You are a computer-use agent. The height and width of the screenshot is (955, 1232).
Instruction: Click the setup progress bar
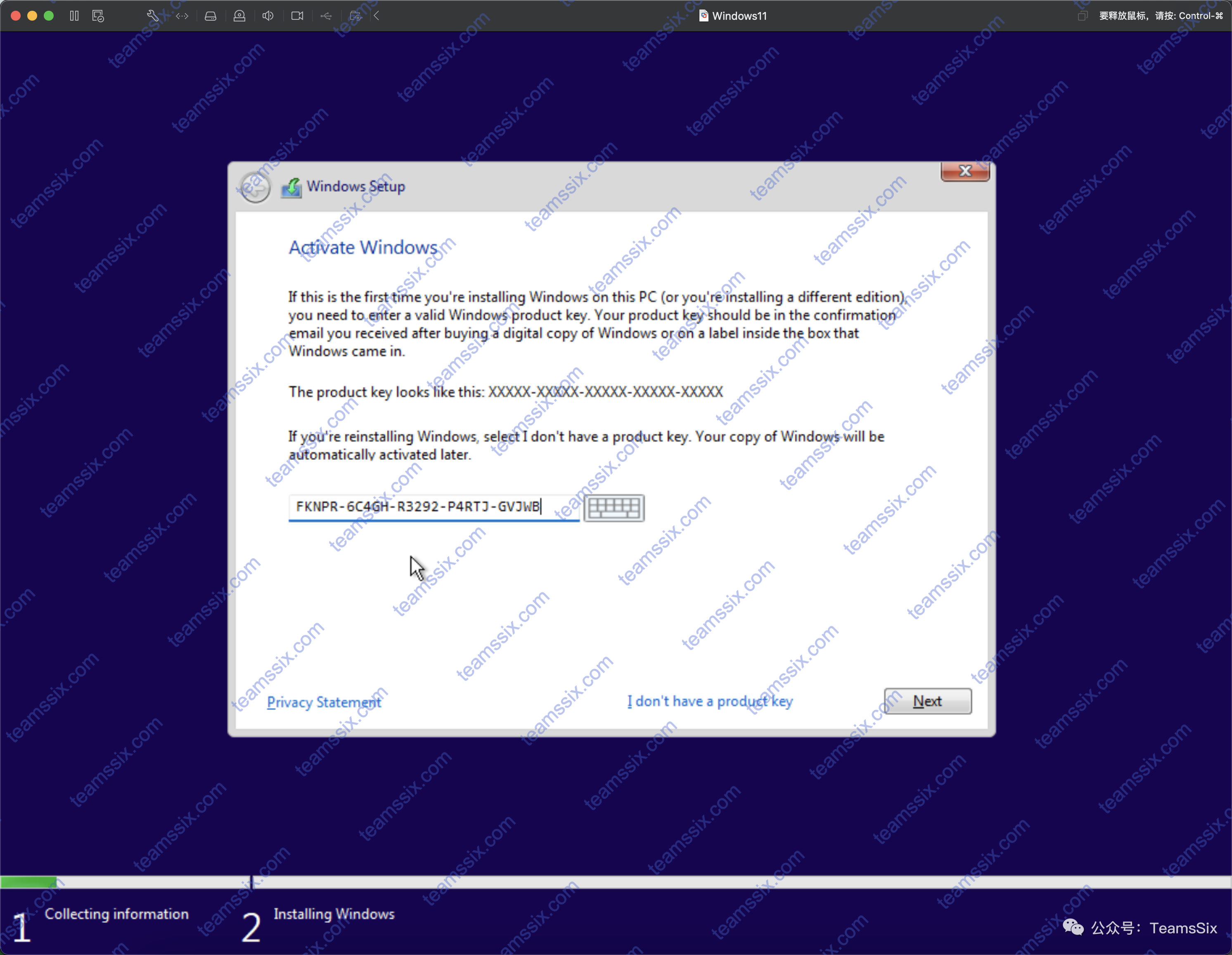tap(616, 882)
